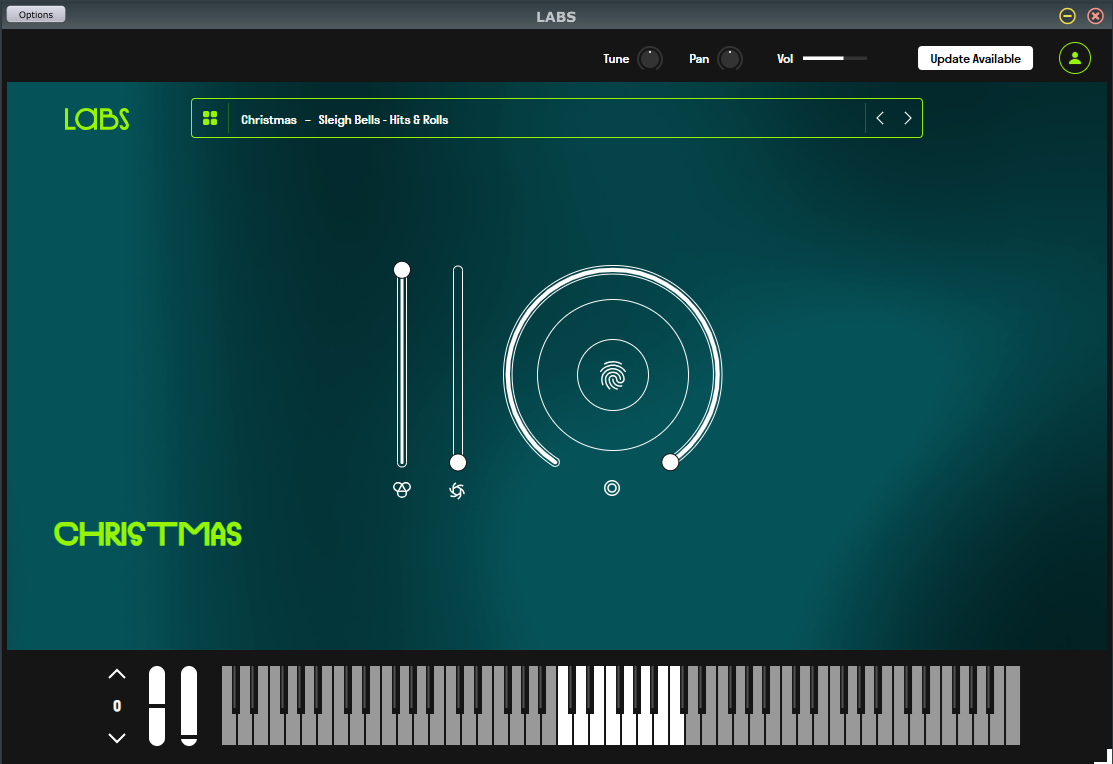Decrease octave with down chevron
This screenshot has height=764, width=1113.
(117, 738)
